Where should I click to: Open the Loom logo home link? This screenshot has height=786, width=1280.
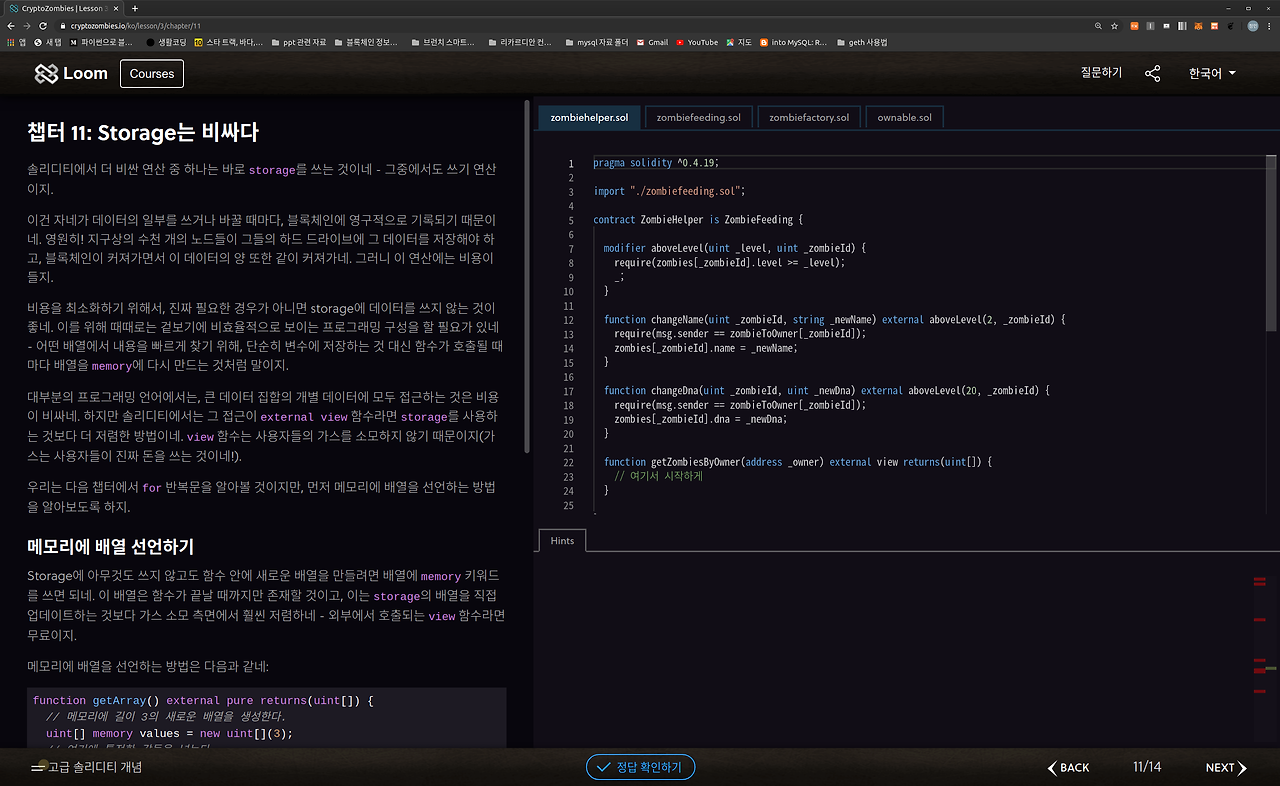(71, 73)
